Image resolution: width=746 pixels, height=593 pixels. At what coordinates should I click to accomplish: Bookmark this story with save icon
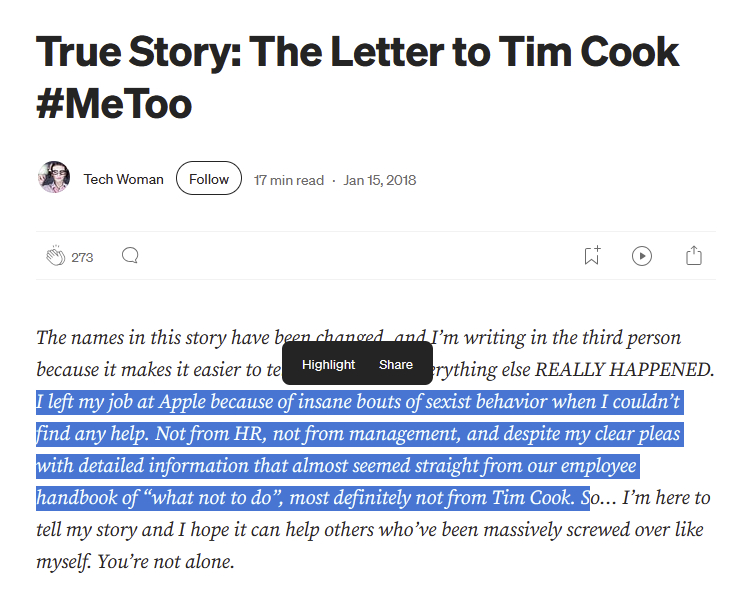point(592,256)
